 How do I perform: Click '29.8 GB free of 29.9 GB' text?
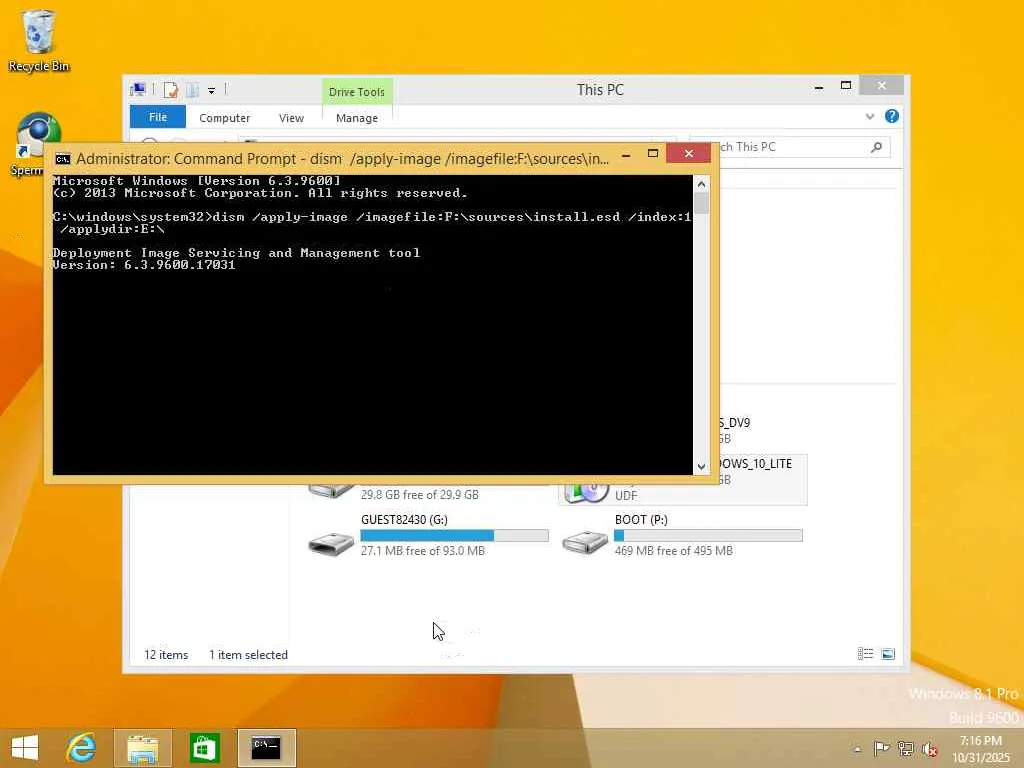point(419,495)
